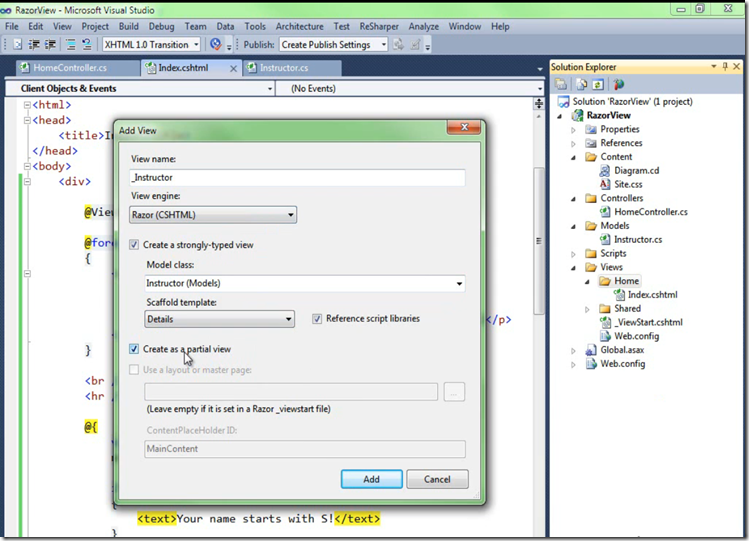Viewport: 749px width, 541px height.
Task: Uncheck Create as a partial view
Action: [134, 349]
